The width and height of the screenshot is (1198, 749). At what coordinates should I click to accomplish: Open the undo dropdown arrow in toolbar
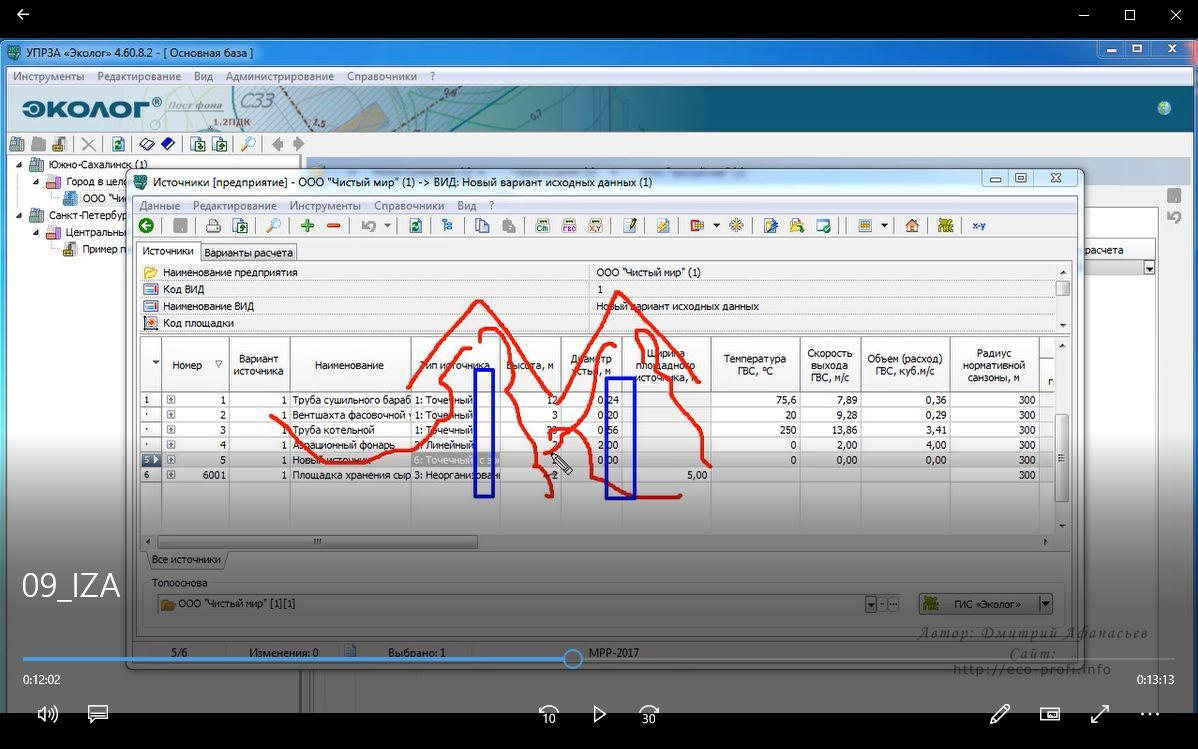[x=387, y=226]
